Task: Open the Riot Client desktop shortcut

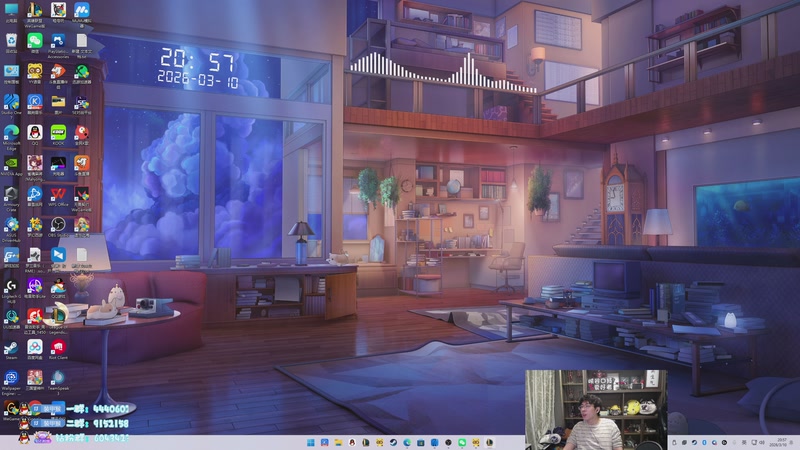Action: [58, 349]
